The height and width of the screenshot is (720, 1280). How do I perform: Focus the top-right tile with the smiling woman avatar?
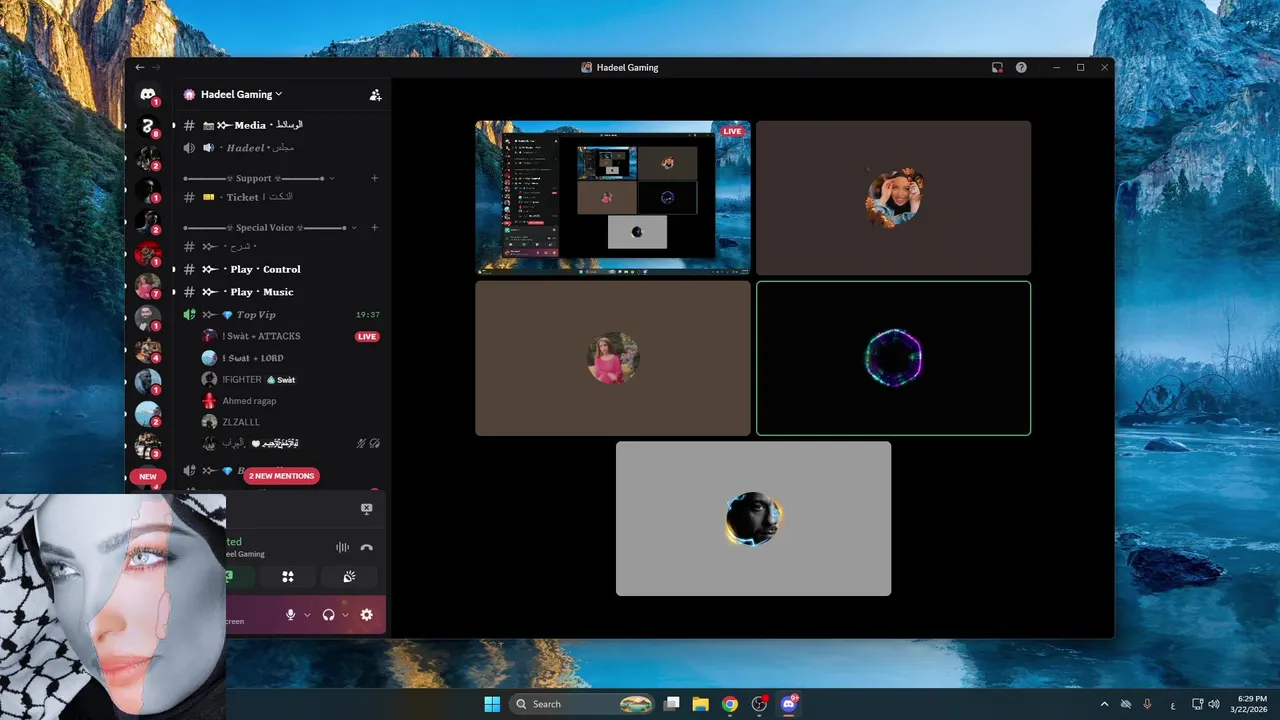pos(893,198)
